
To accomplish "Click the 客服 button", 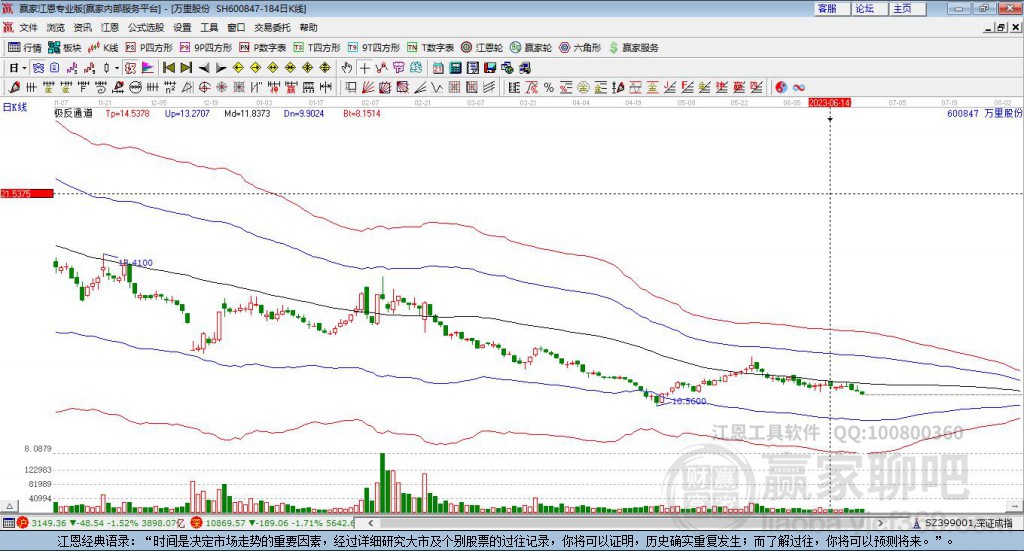I will (831, 8).
